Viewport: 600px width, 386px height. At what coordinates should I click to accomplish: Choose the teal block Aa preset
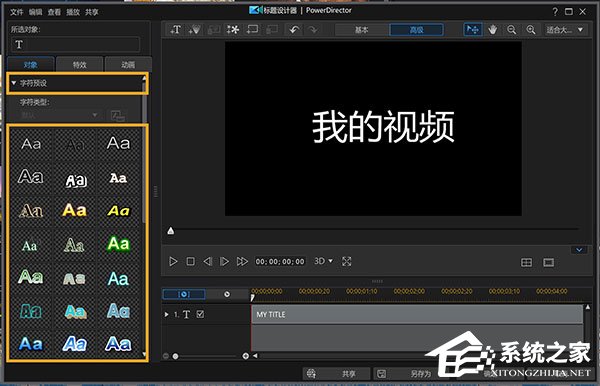(x=31, y=311)
